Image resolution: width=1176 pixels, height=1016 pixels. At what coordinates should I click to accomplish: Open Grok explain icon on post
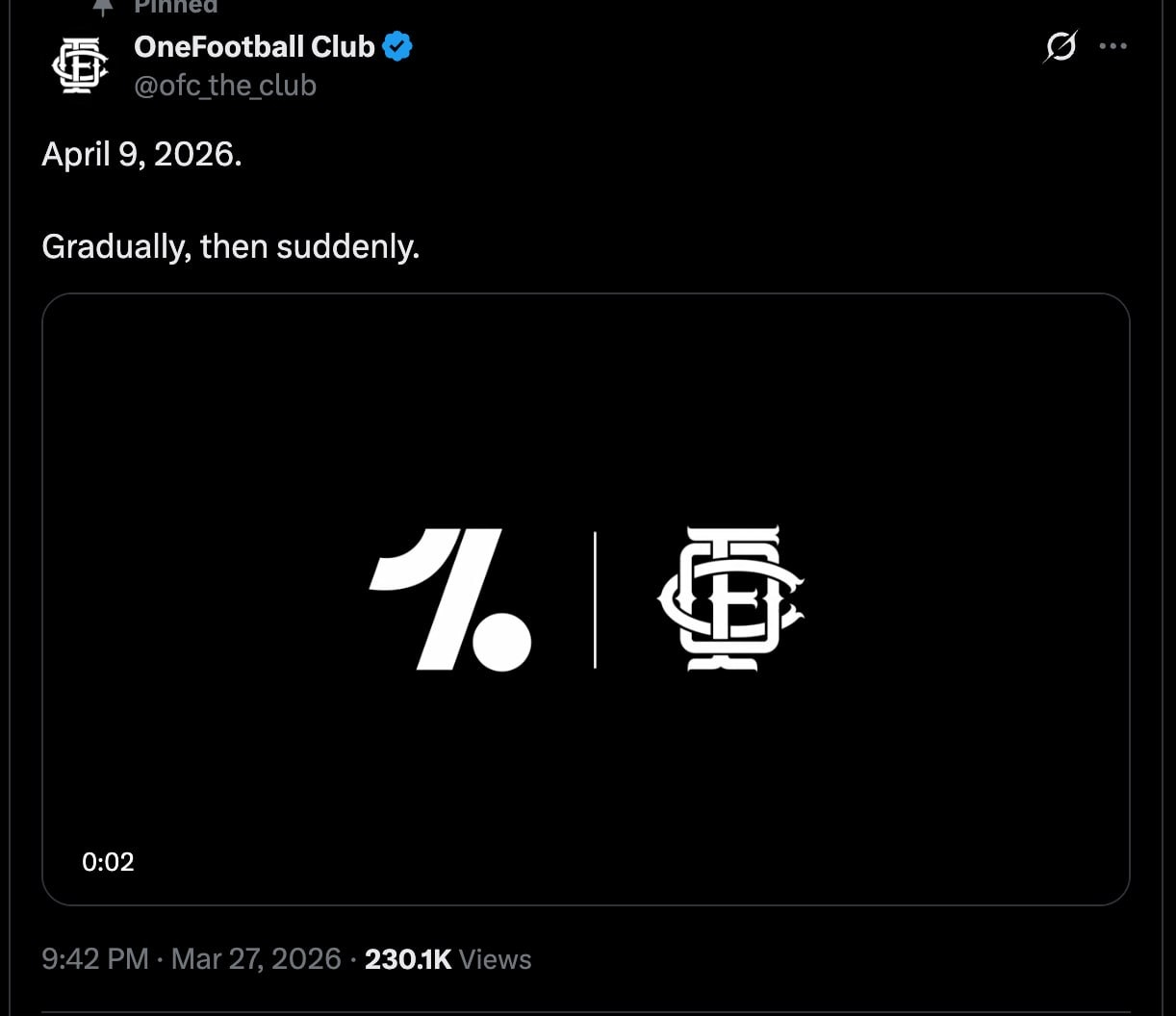[x=1060, y=46]
